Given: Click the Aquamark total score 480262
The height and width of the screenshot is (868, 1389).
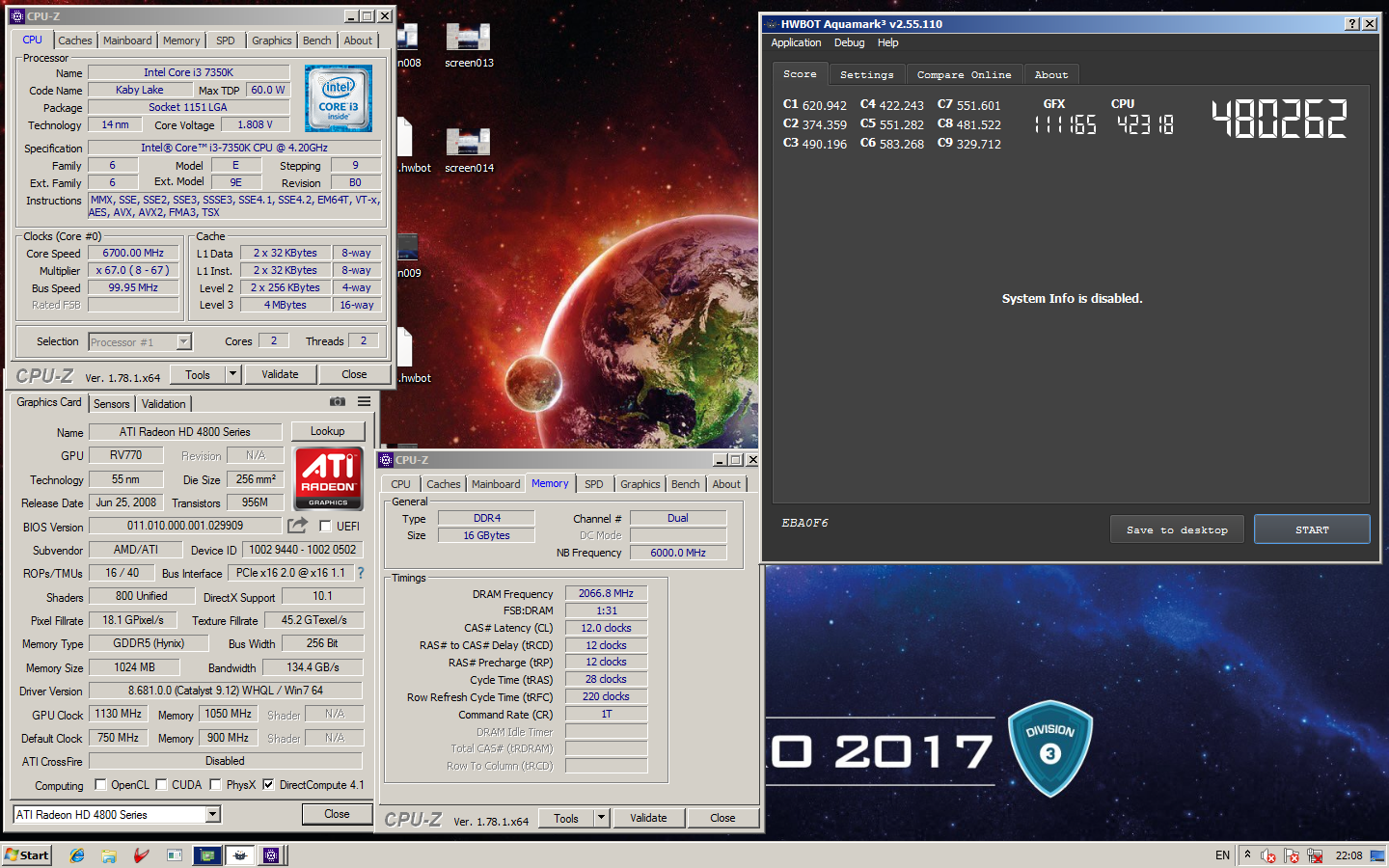Looking at the screenshot, I should coord(1279,120).
